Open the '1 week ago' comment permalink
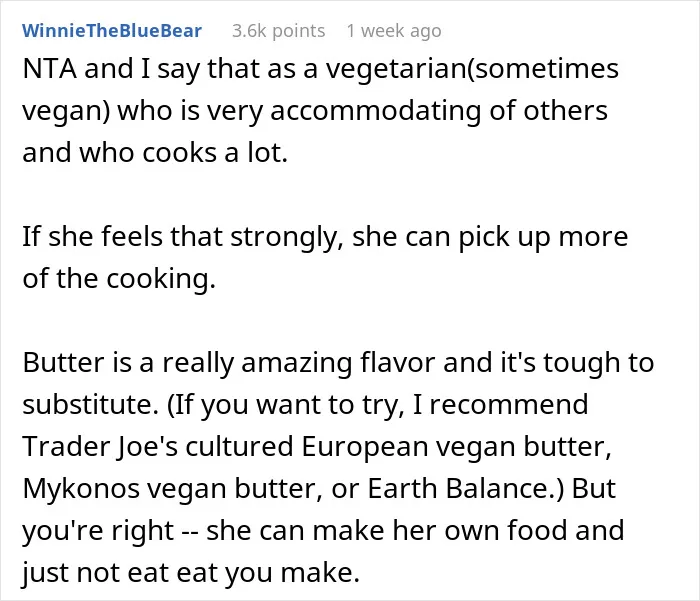 click(x=394, y=31)
